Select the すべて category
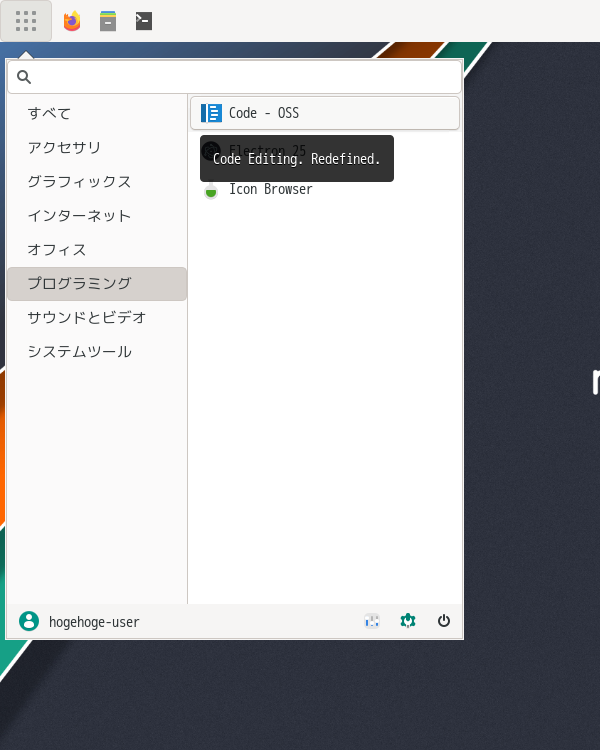600x750 pixels. 97,113
